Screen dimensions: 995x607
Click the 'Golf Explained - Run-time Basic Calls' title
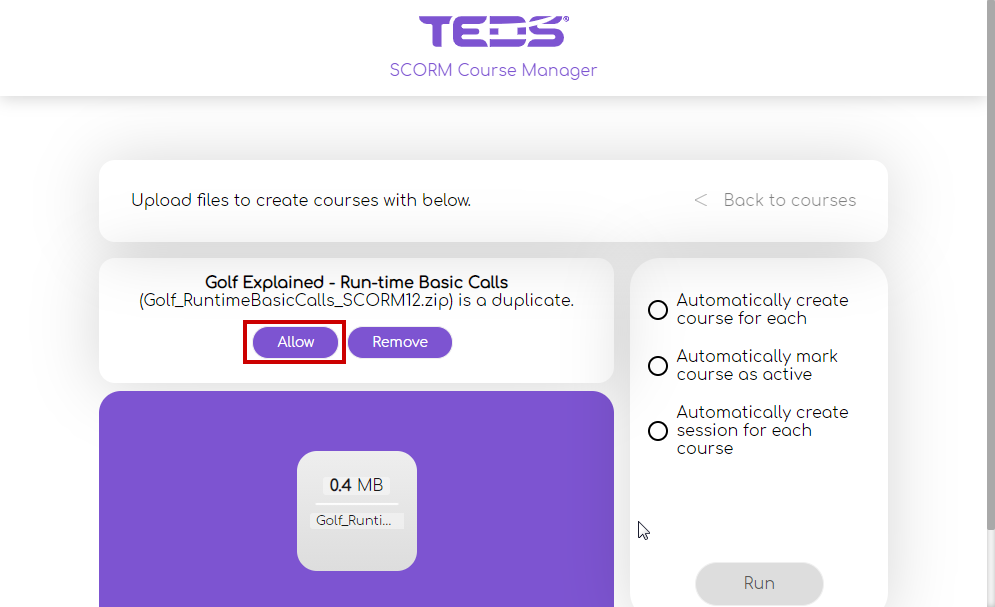(x=356, y=282)
